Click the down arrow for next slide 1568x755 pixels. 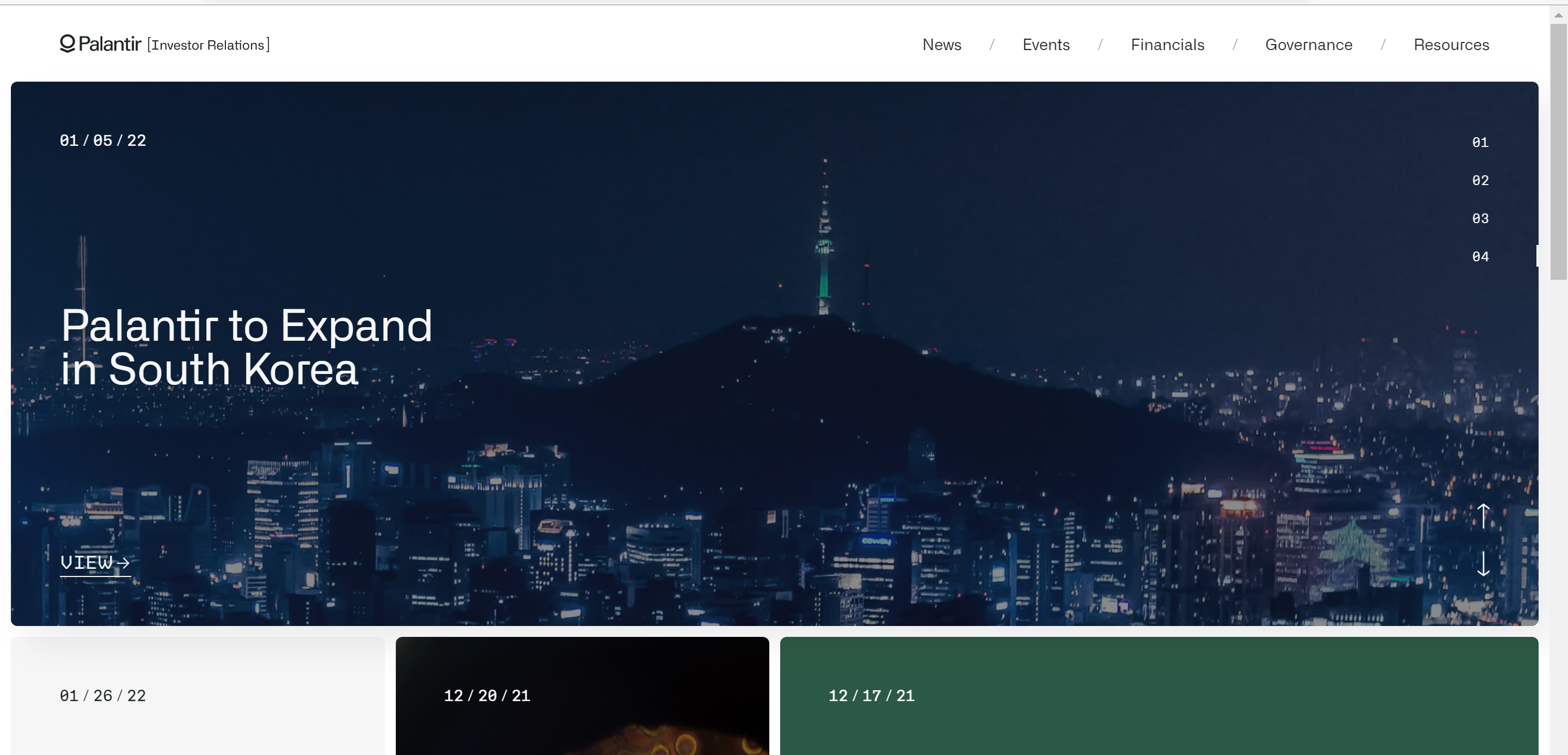1484,564
